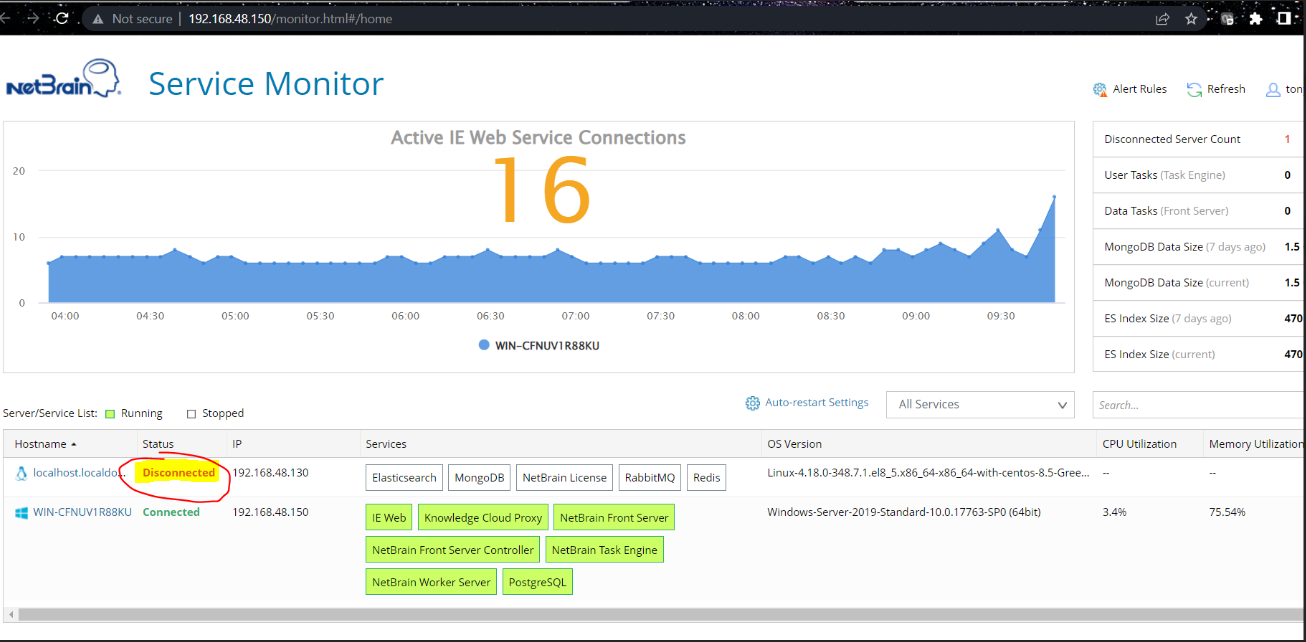
Task: Click the Linux icon beside localhost
Action: 21,473
